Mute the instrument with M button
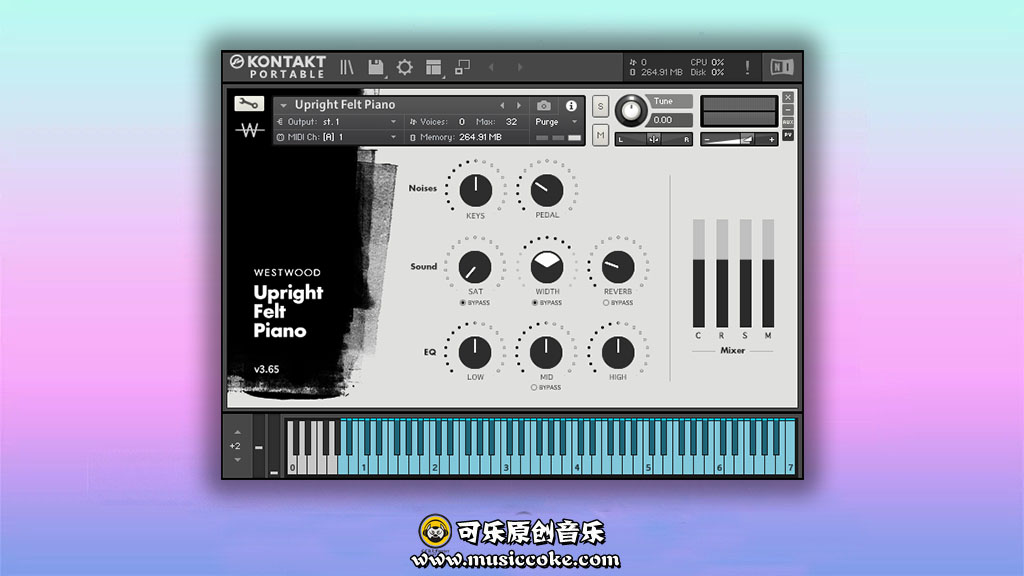The image size is (1024, 576). coord(600,135)
